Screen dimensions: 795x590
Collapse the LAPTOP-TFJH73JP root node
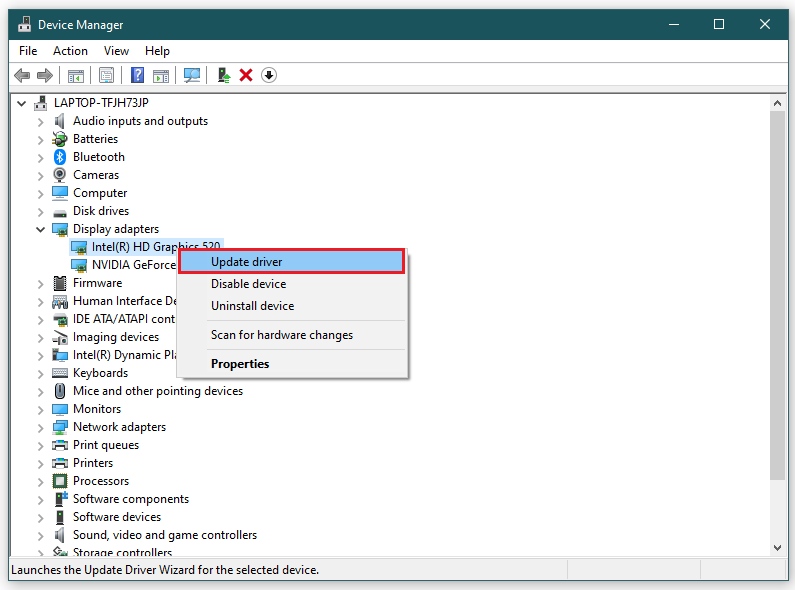(x=21, y=103)
